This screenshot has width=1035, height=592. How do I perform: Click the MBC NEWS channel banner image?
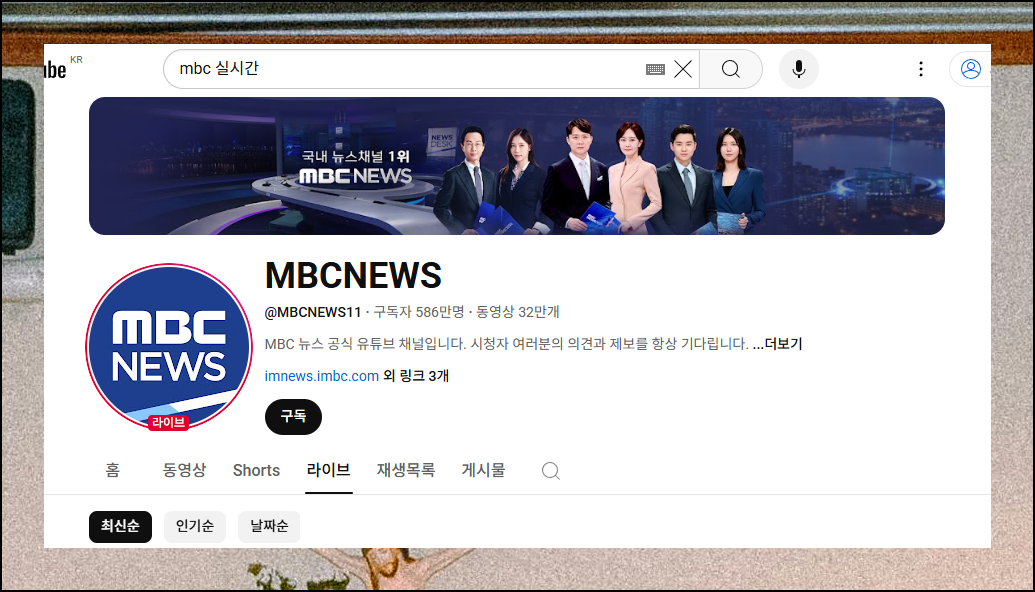coord(517,166)
